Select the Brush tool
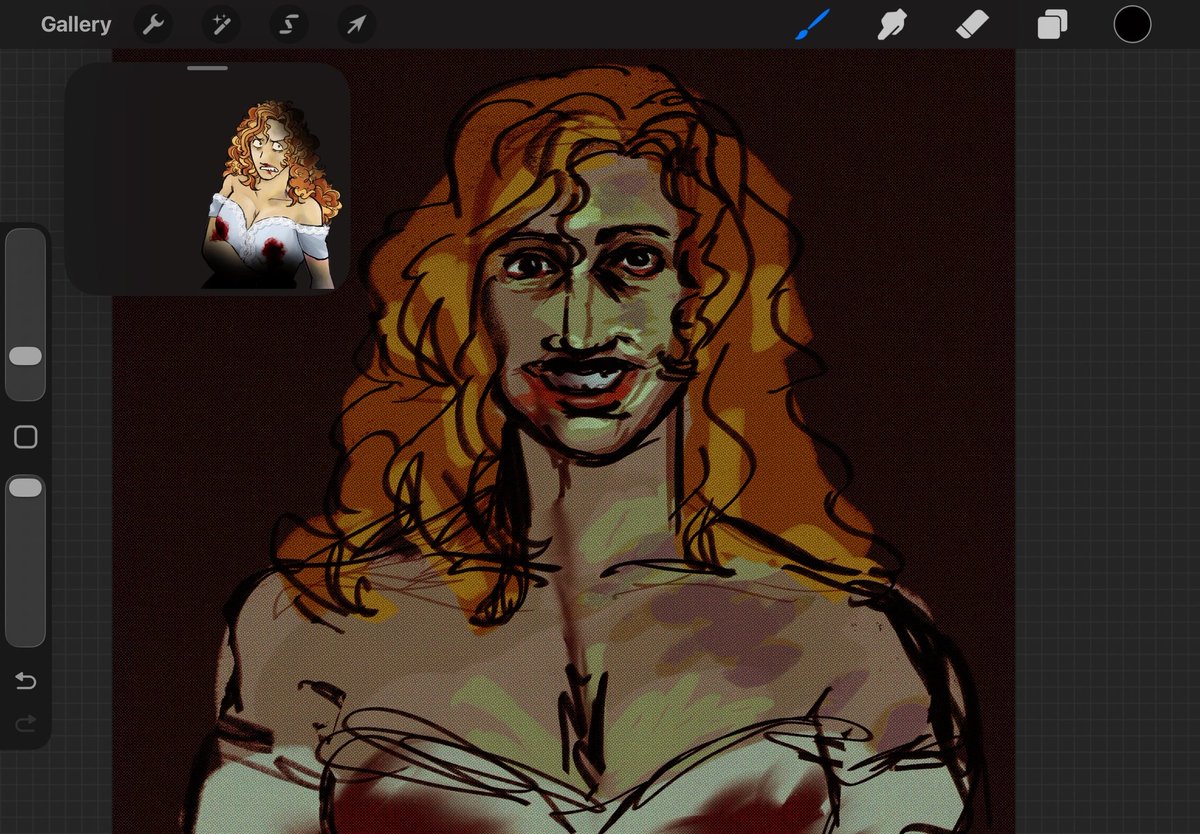1200x834 pixels. coord(813,25)
